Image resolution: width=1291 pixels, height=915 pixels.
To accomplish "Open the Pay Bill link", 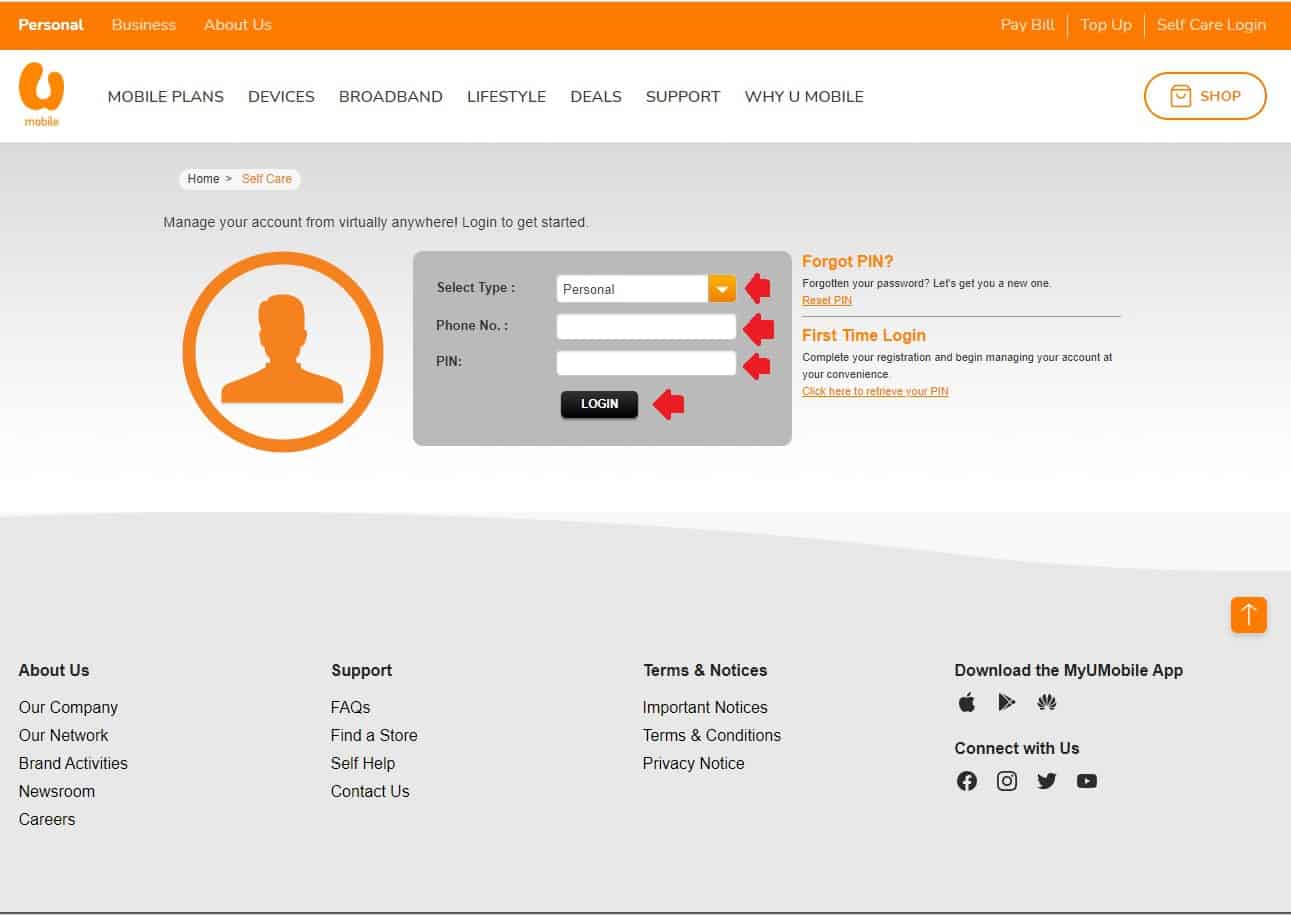I will 1028,24.
